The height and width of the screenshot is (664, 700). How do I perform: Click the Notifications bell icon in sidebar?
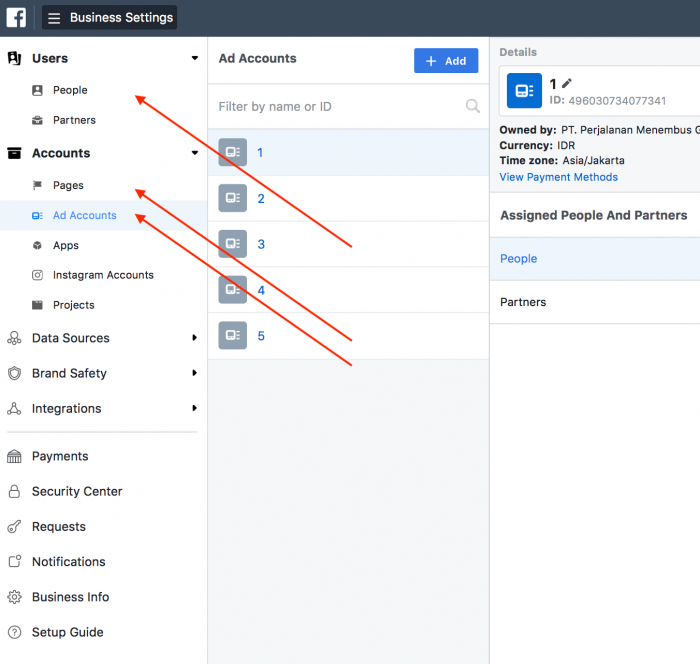(x=14, y=562)
